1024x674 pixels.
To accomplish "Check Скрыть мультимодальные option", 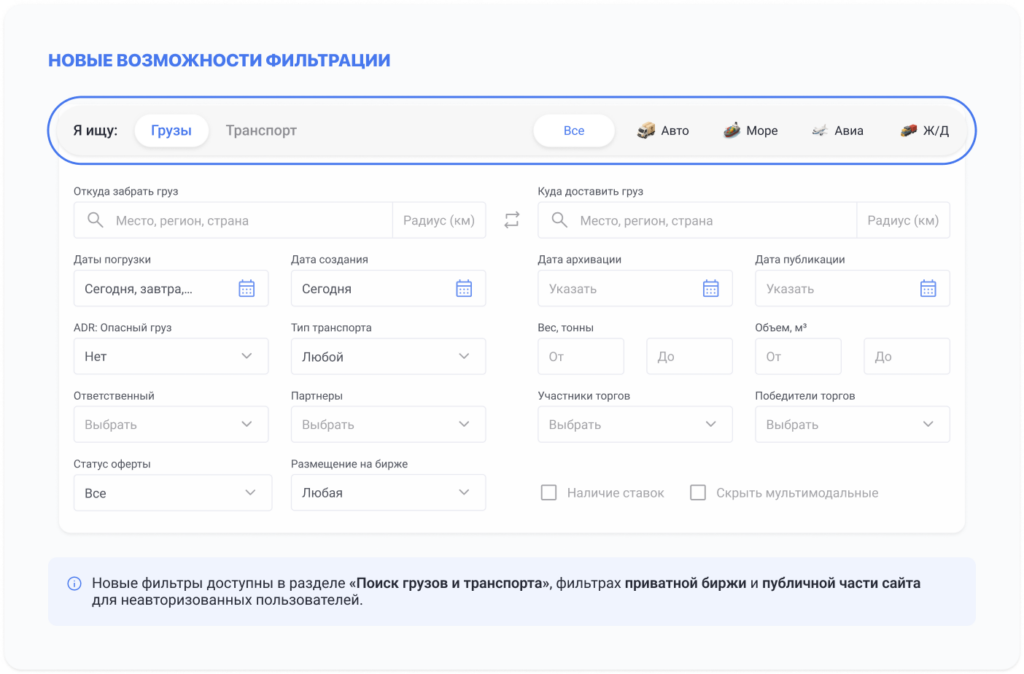I will click(x=698, y=492).
